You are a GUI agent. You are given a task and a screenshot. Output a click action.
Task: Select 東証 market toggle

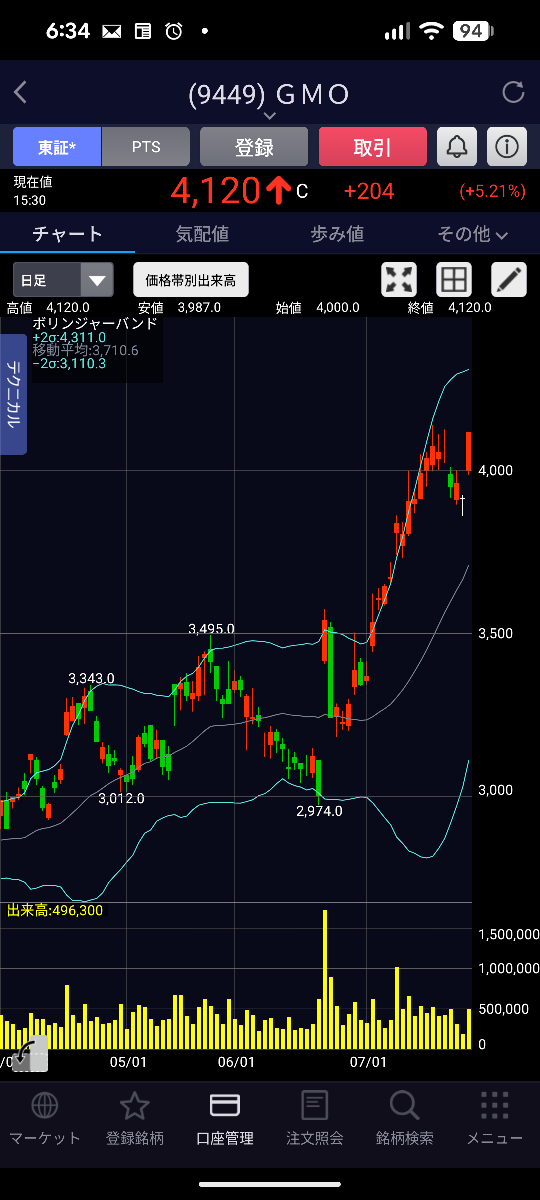57,147
